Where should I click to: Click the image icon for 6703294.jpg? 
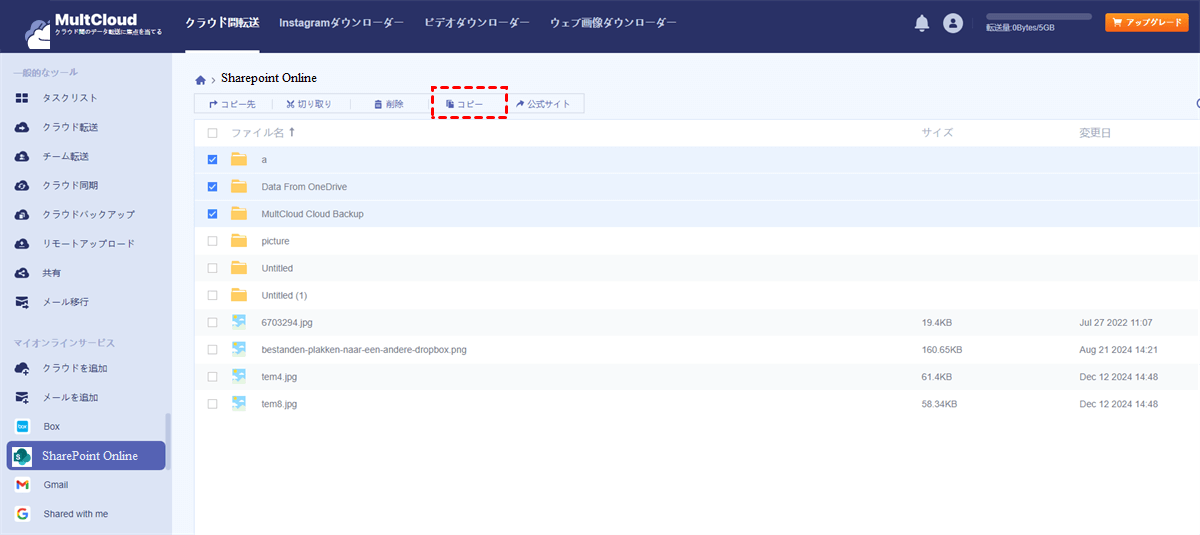238,322
